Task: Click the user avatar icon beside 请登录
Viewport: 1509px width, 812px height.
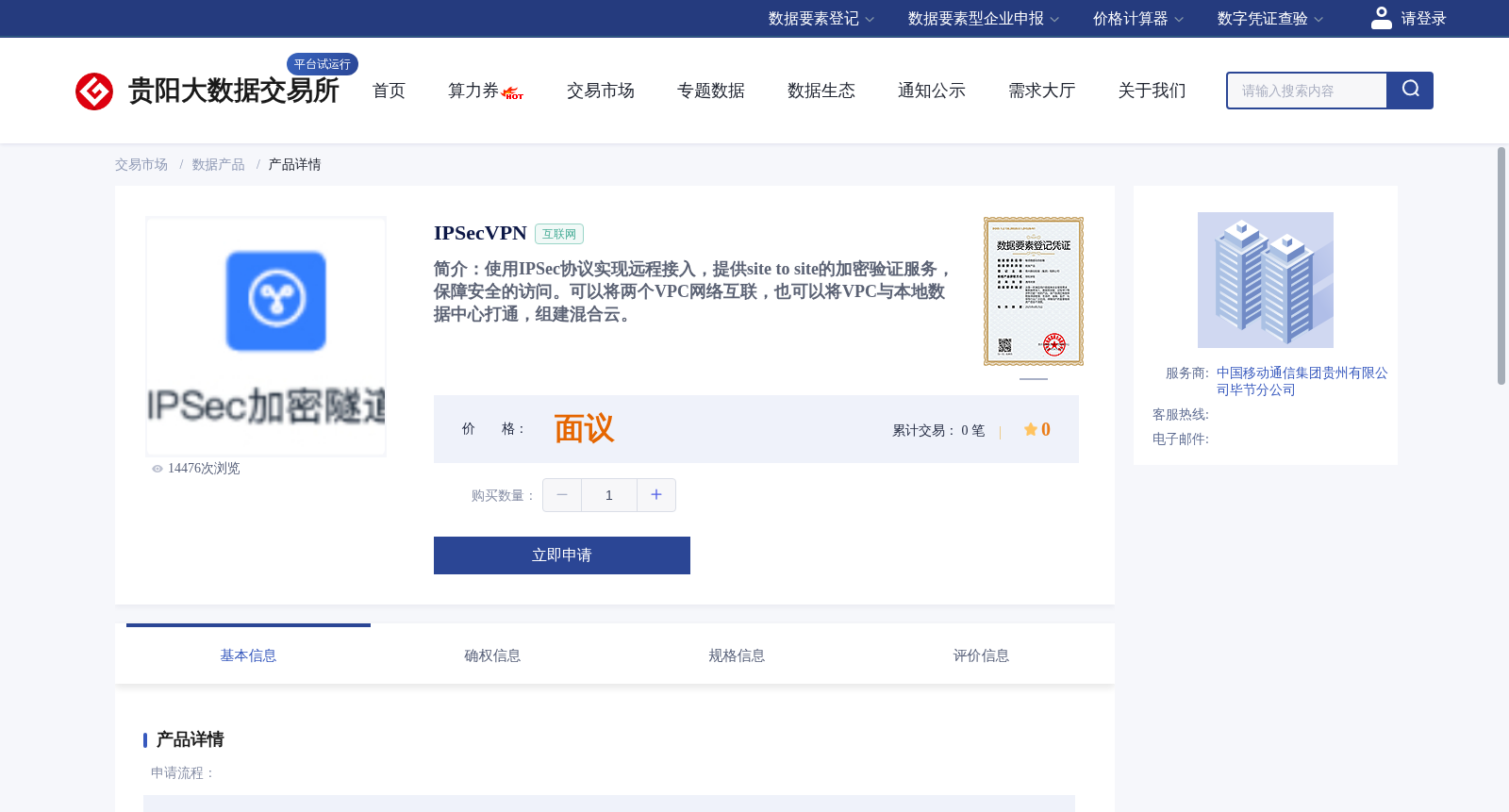Action: coord(1381,18)
